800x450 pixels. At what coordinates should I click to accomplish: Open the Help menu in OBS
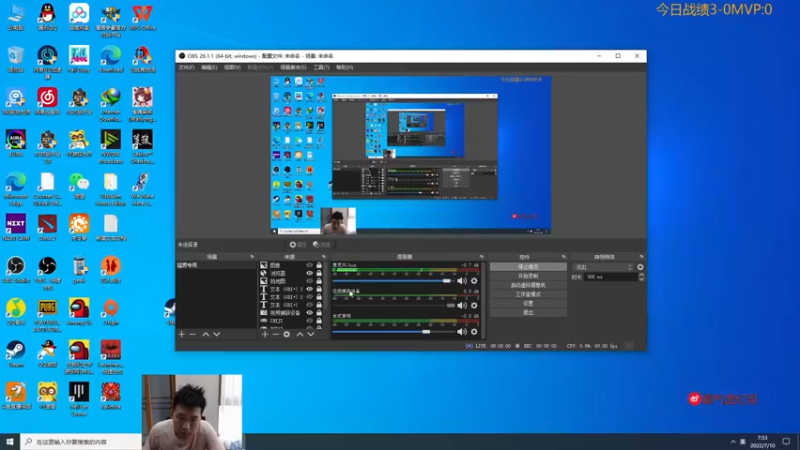tap(344, 67)
